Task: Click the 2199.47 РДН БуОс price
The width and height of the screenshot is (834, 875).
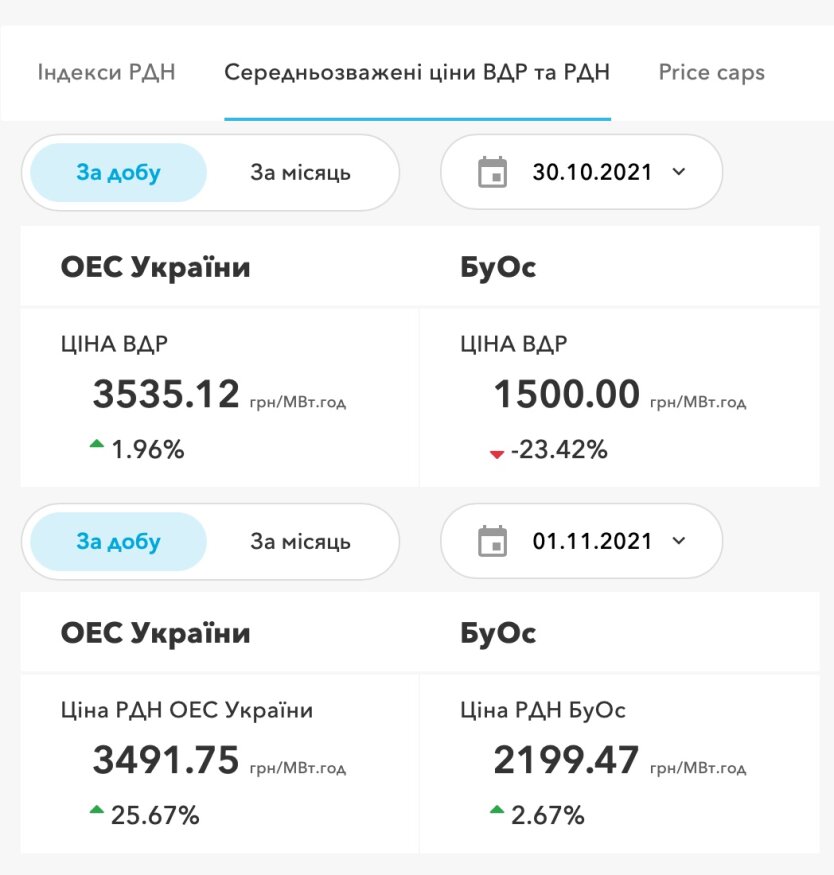Action: pos(566,761)
